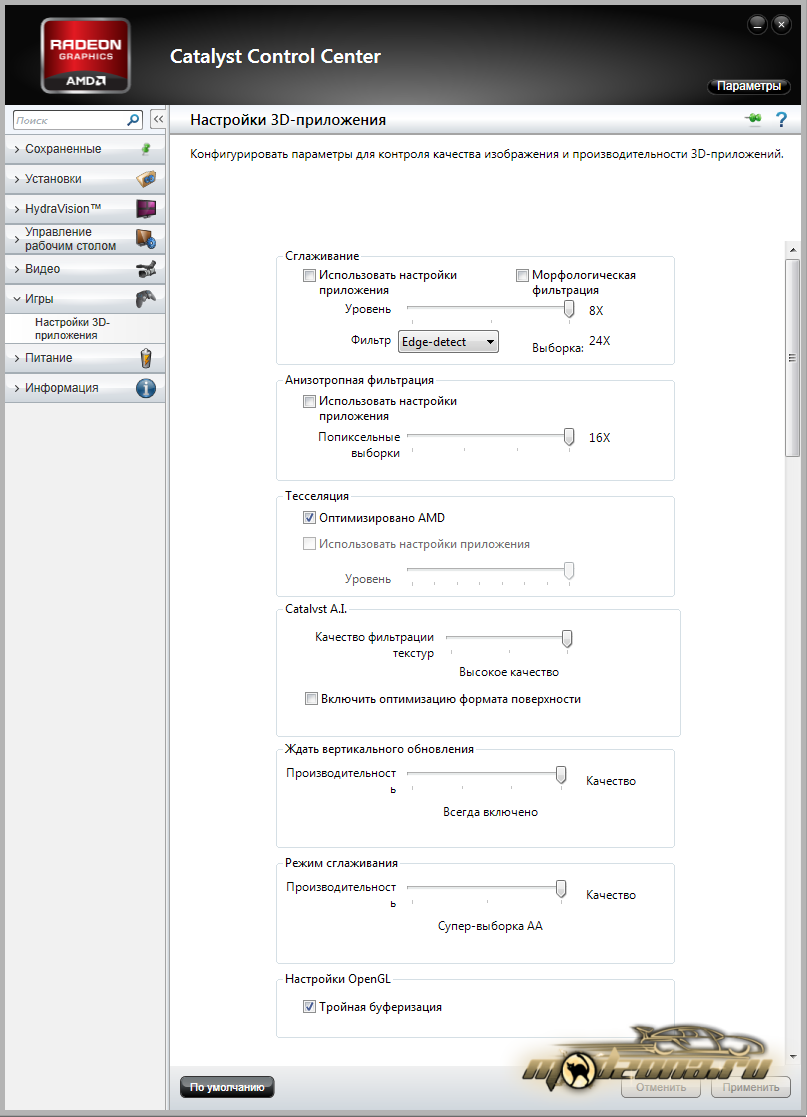Open help via the blue question mark
Viewport: 807px width, 1117px height.
click(x=781, y=119)
